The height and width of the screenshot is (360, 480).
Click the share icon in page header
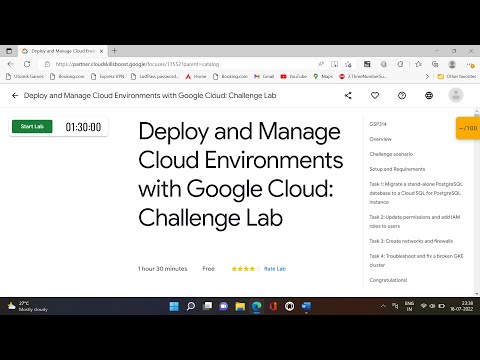(348, 96)
